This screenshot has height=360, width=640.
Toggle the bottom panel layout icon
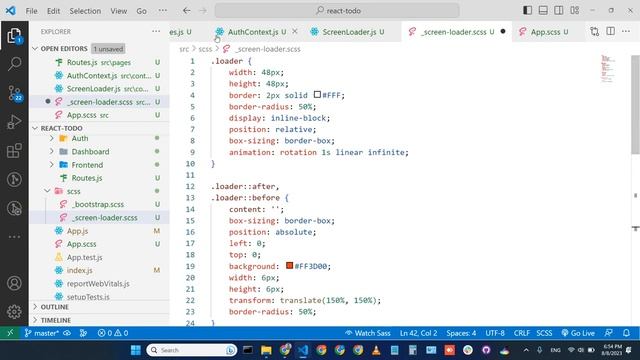[543, 10]
